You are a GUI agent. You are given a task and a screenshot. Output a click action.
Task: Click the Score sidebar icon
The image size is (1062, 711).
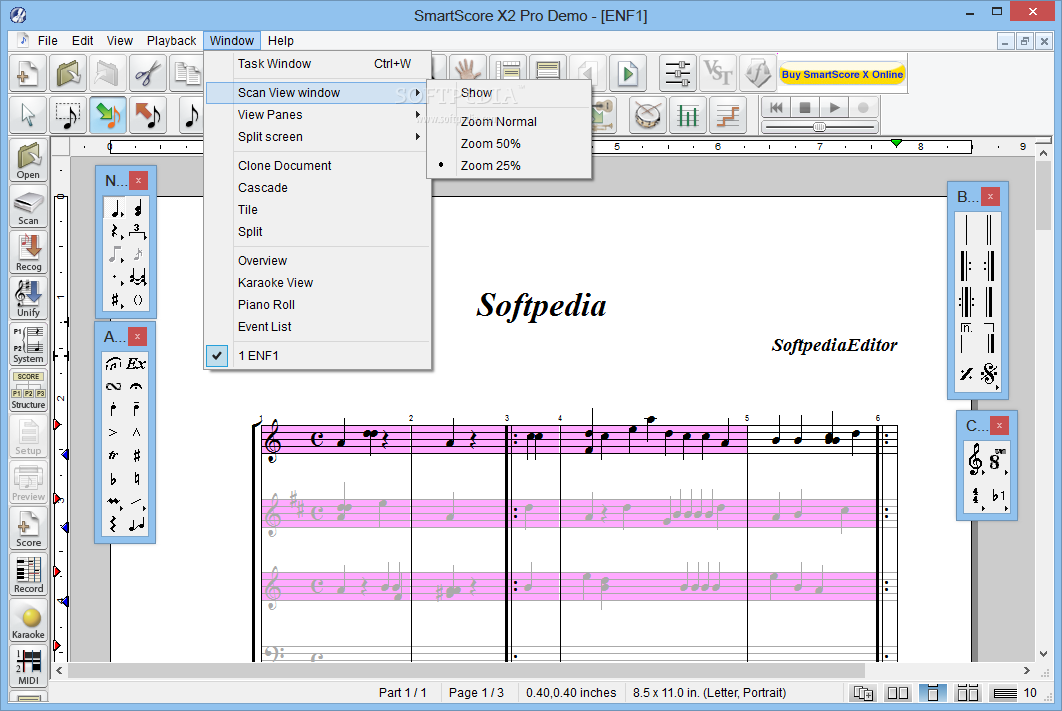pos(28,529)
